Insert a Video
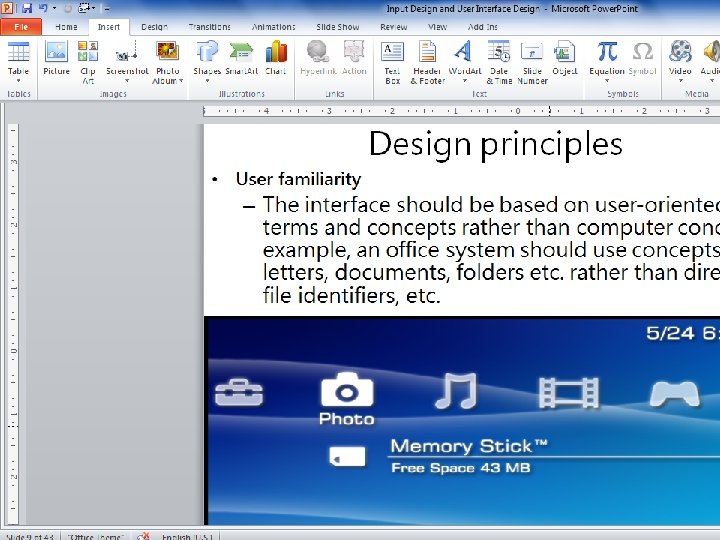Screen dimensions: 720x540 (x=680, y=57)
